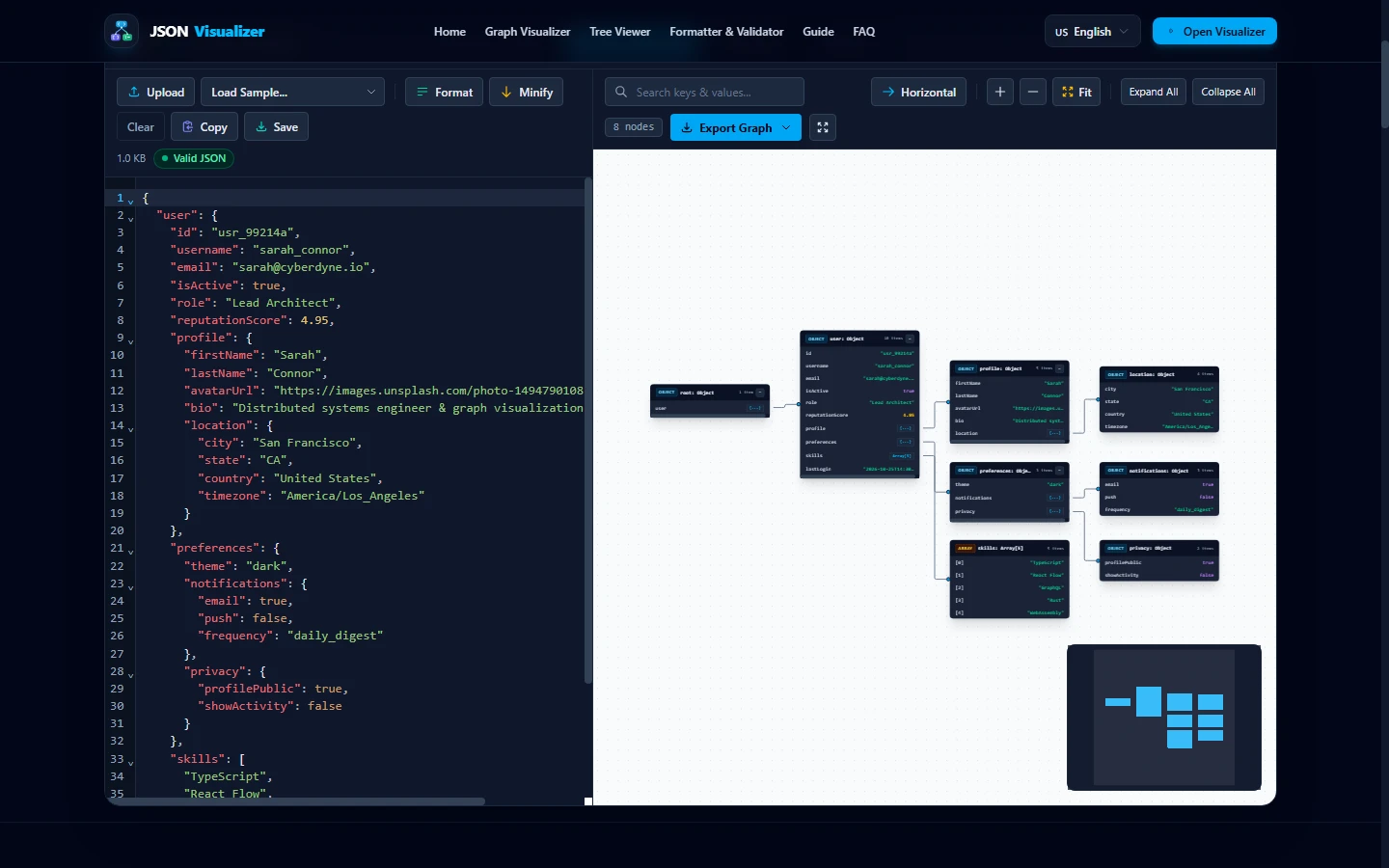Collapse the user: Object node
The image size is (1389, 868).
click(910, 339)
